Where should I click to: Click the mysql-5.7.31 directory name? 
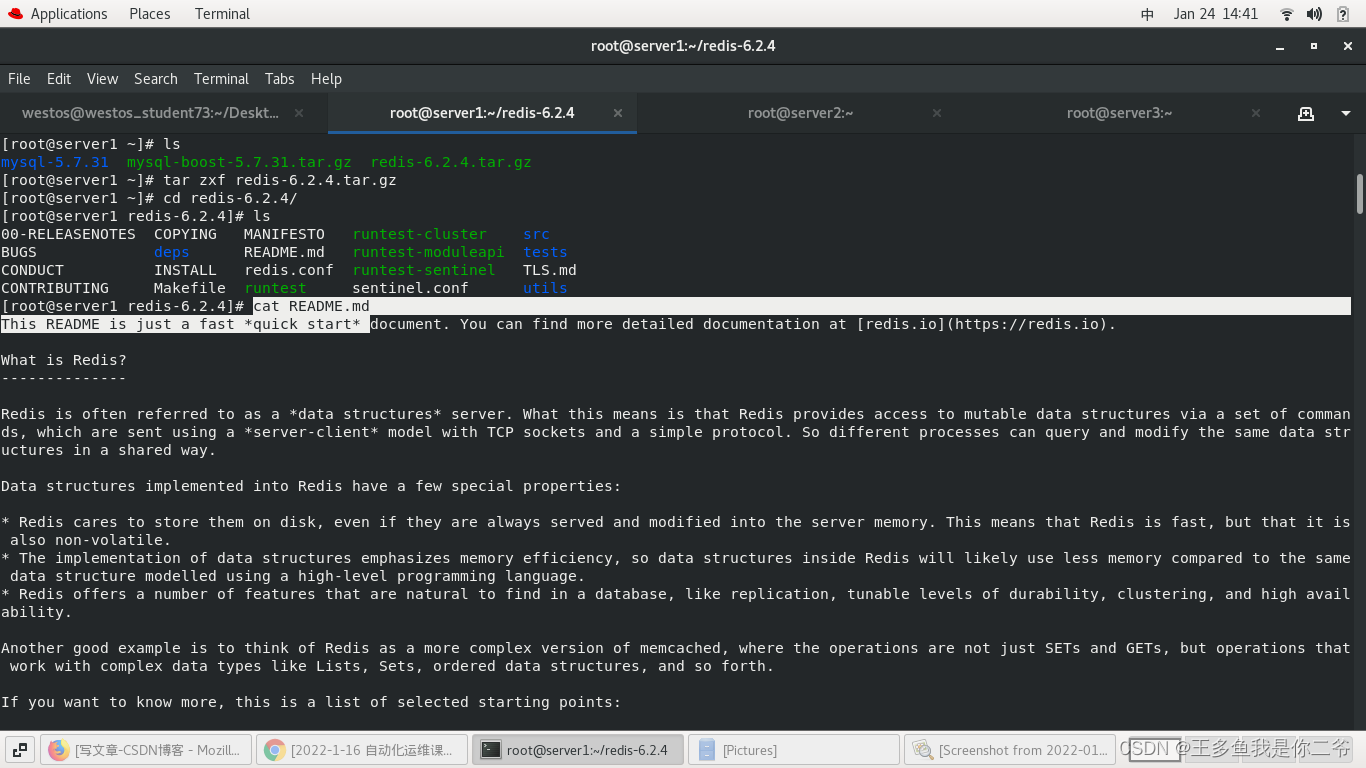pyautogui.click(x=54, y=162)
